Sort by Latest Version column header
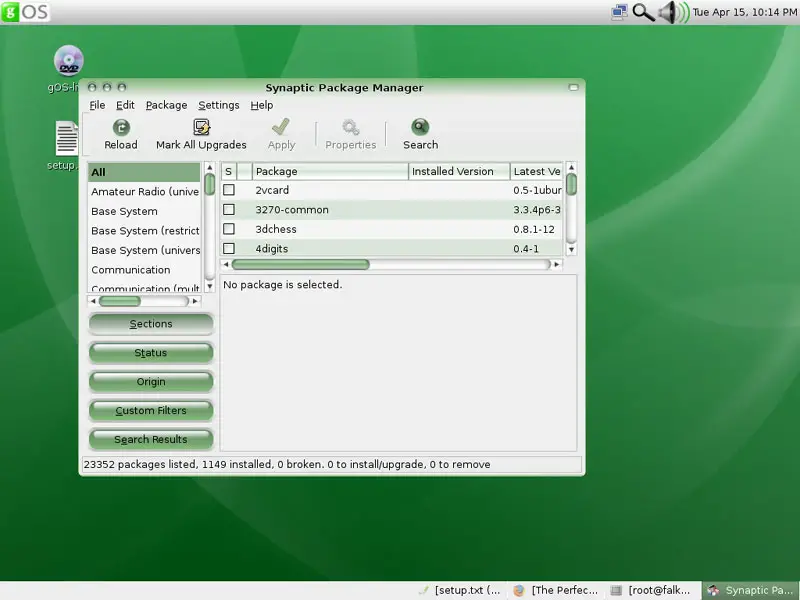Image resolution: width=800 pixels, height=600 pixels. point(537,171)
